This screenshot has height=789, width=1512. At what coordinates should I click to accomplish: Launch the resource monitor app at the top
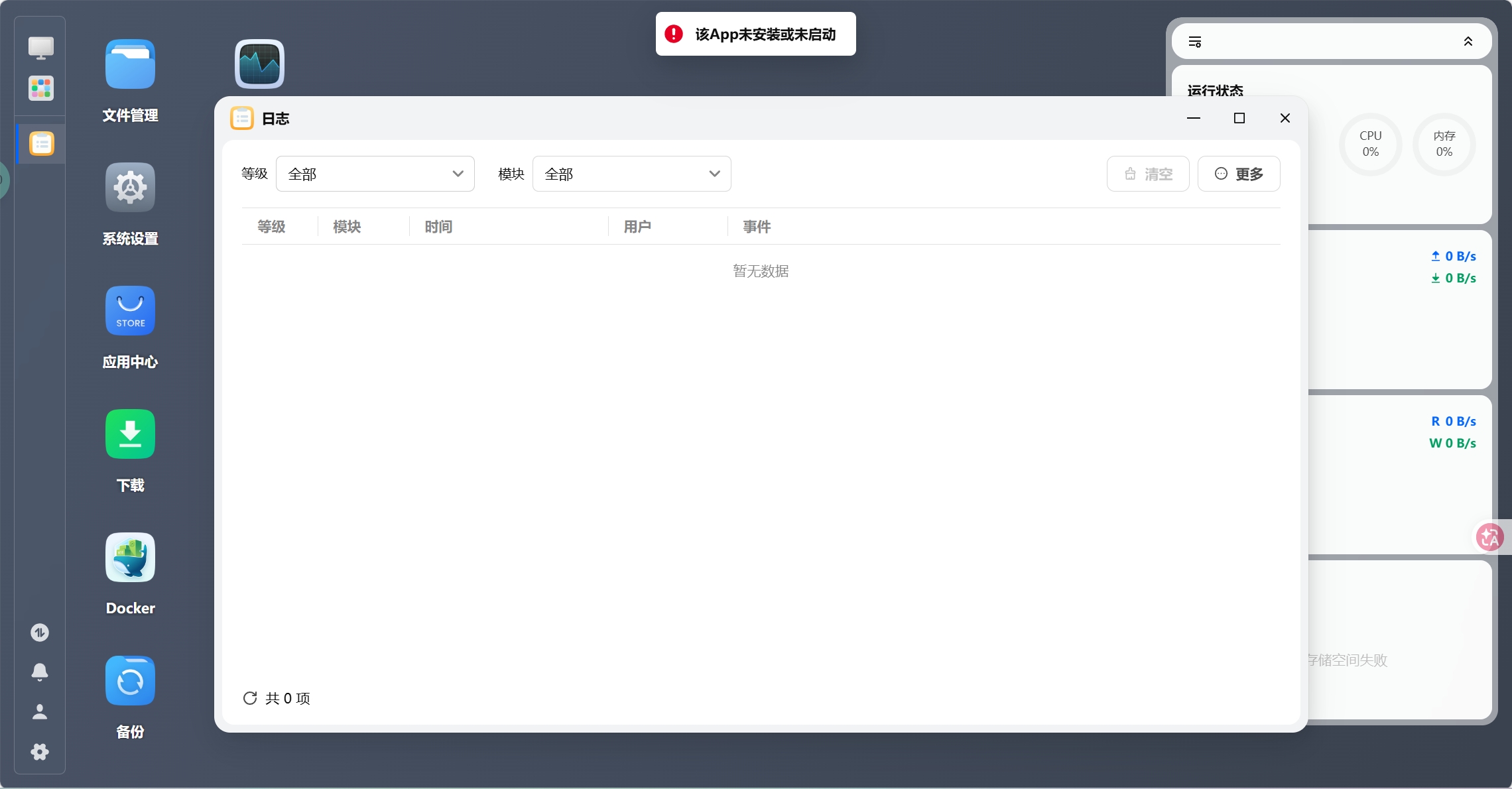pyautogui.click(x=259, y=64)
